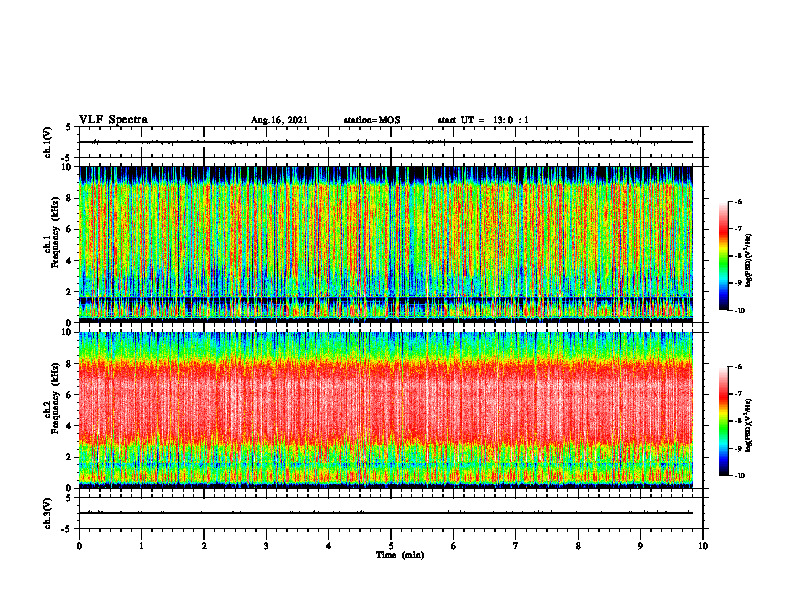Click ch.2 frequency axis tick "2"
Image resolution: width=792 pixels, height=612 pixels.
click(70, 457)
